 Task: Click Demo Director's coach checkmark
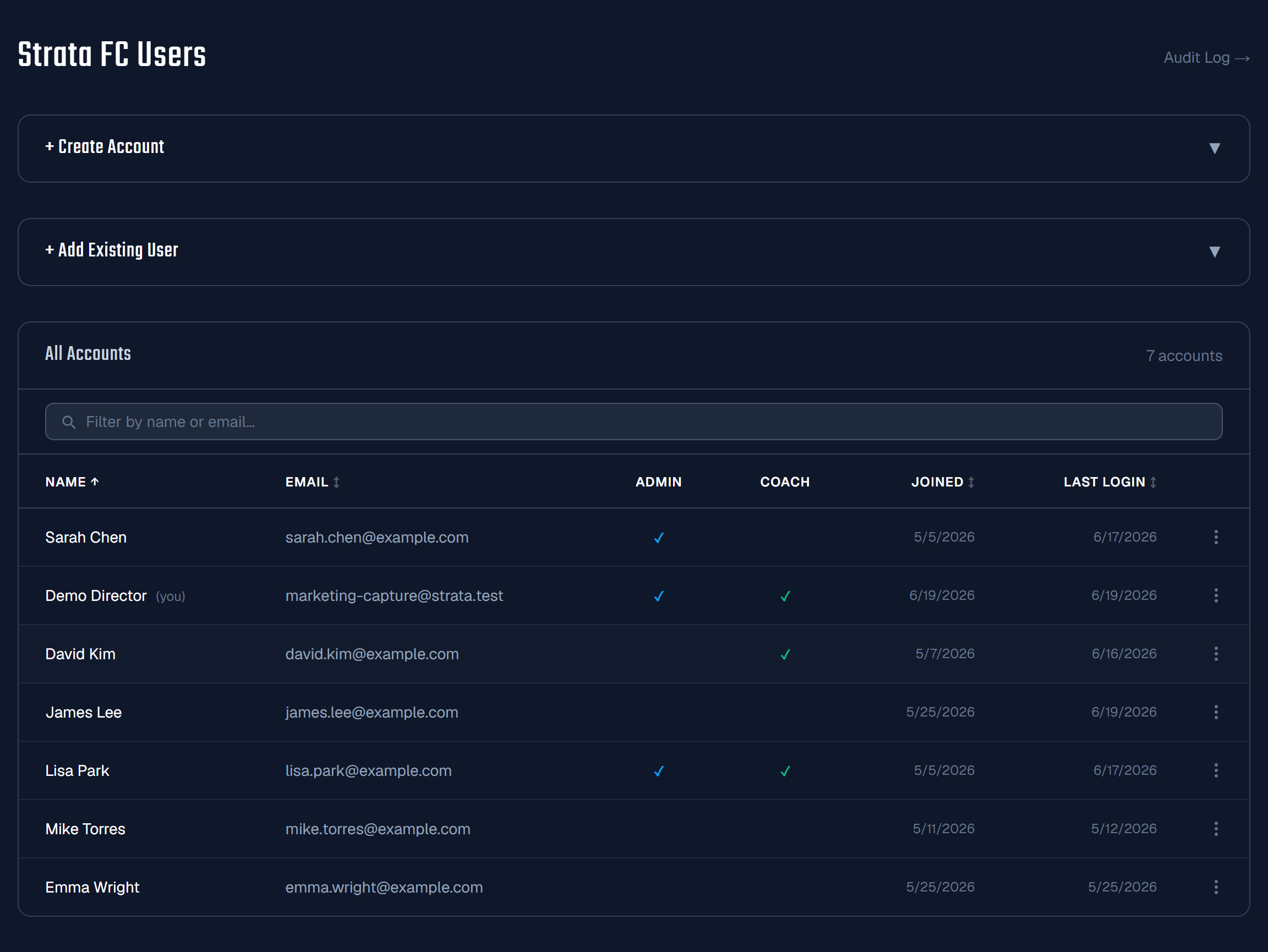click(x=785, y=596)
